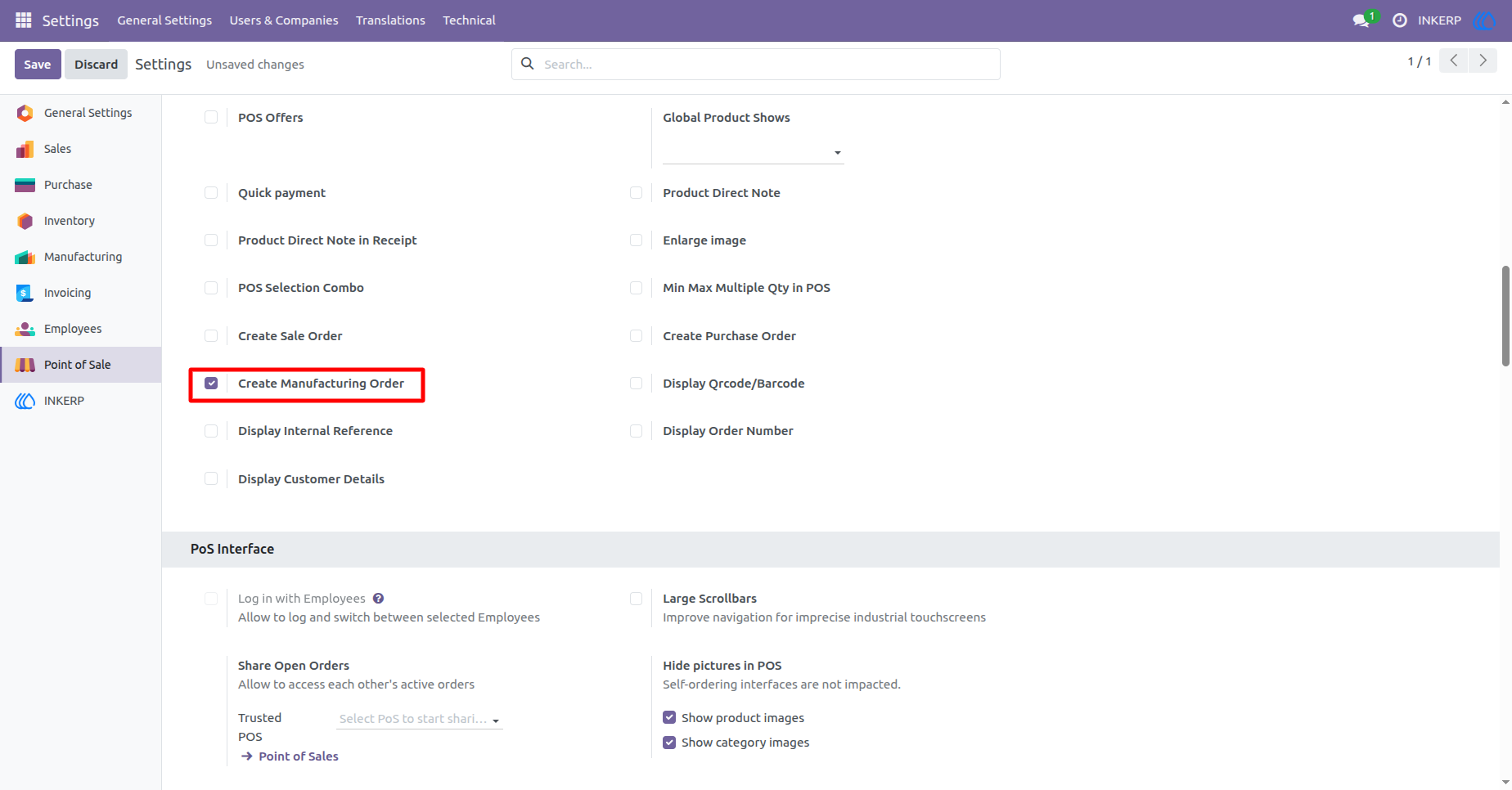Open the conversations chat icon

[1361, 20]
